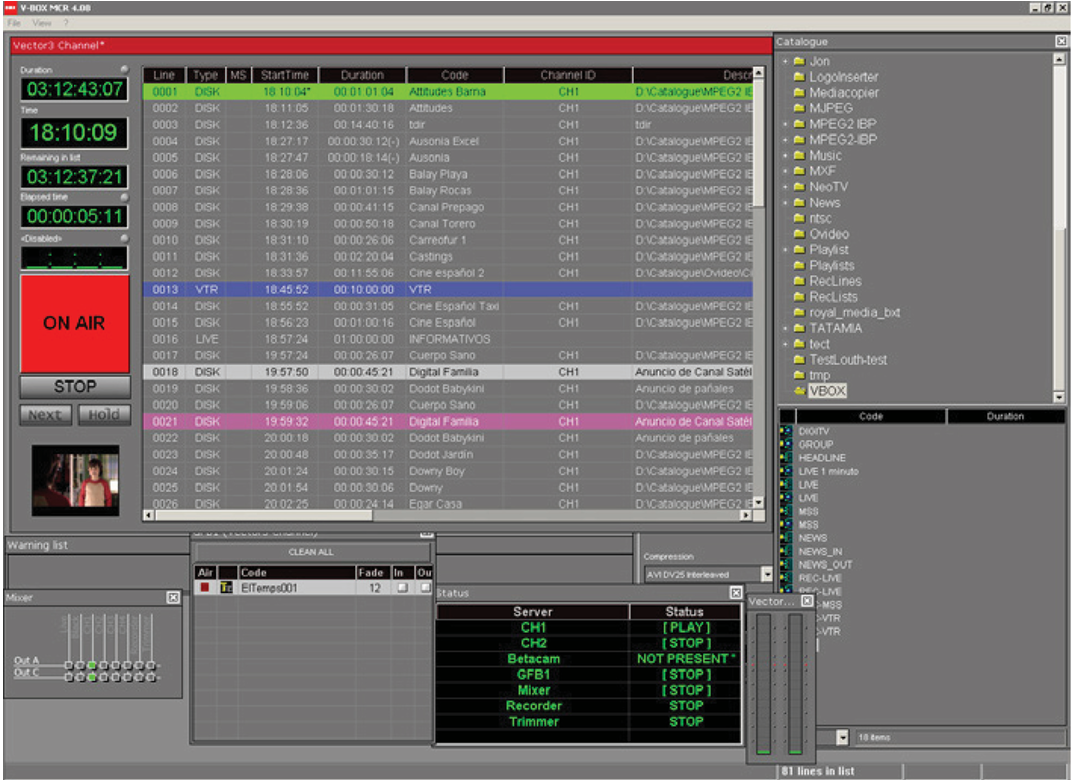Expand the MPEG2 IBP folder node
The width and height of the screenshot is (1071, 780).
pos(785,124)
